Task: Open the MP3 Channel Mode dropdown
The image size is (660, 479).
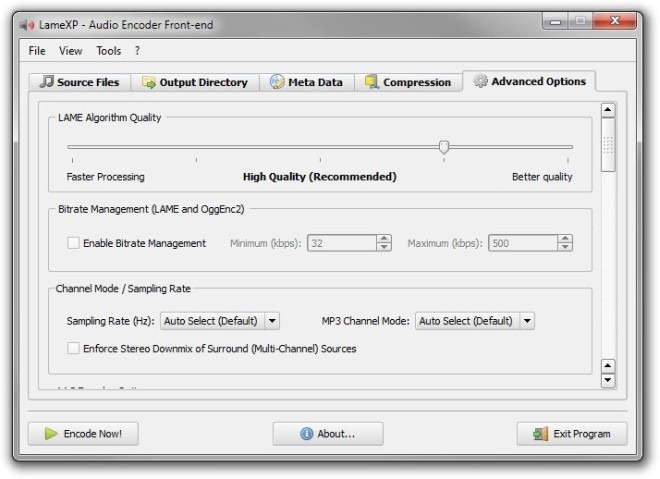Action: [475, 321]
